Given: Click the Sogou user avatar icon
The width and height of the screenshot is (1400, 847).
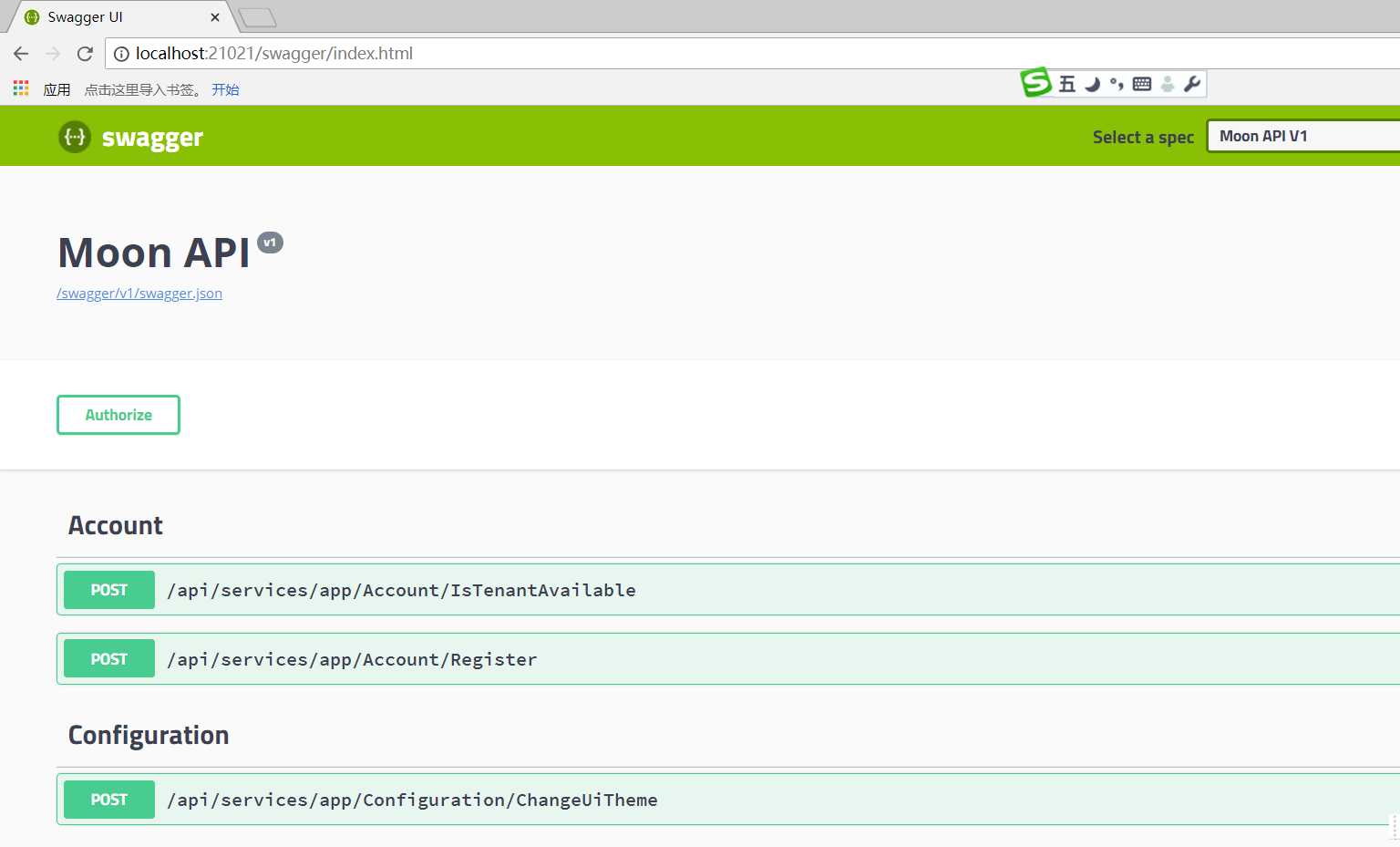Looking at the screenshot, I should coord(1168,84).
